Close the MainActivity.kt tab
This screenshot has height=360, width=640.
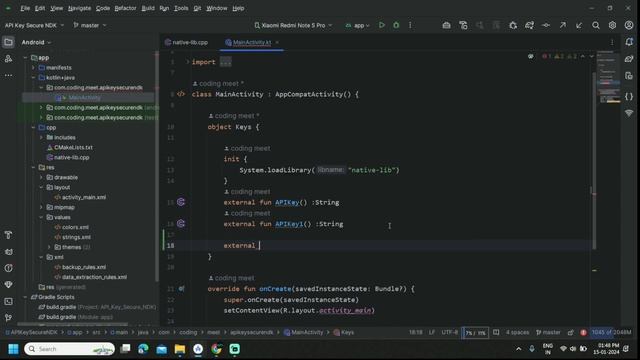[x=277, y=42]
